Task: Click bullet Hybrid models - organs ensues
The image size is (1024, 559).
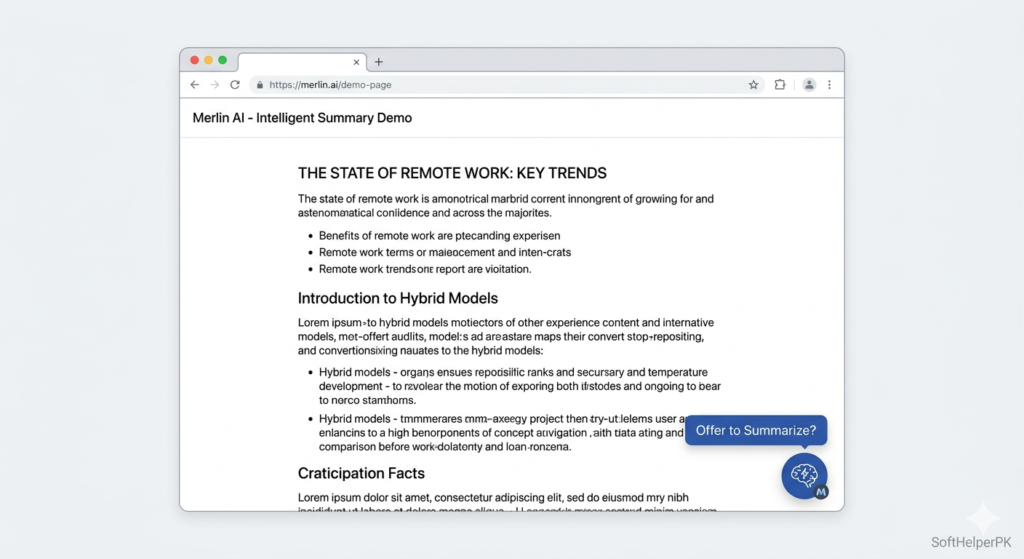Action: click(x=520, y=386)
